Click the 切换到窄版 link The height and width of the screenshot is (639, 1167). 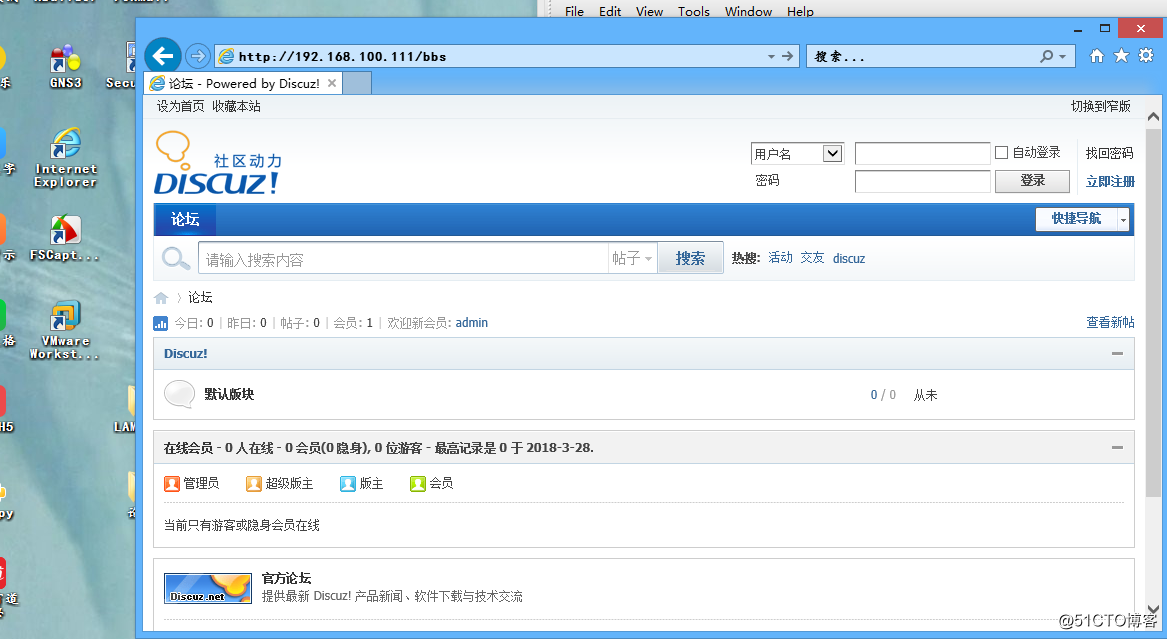1101,106
